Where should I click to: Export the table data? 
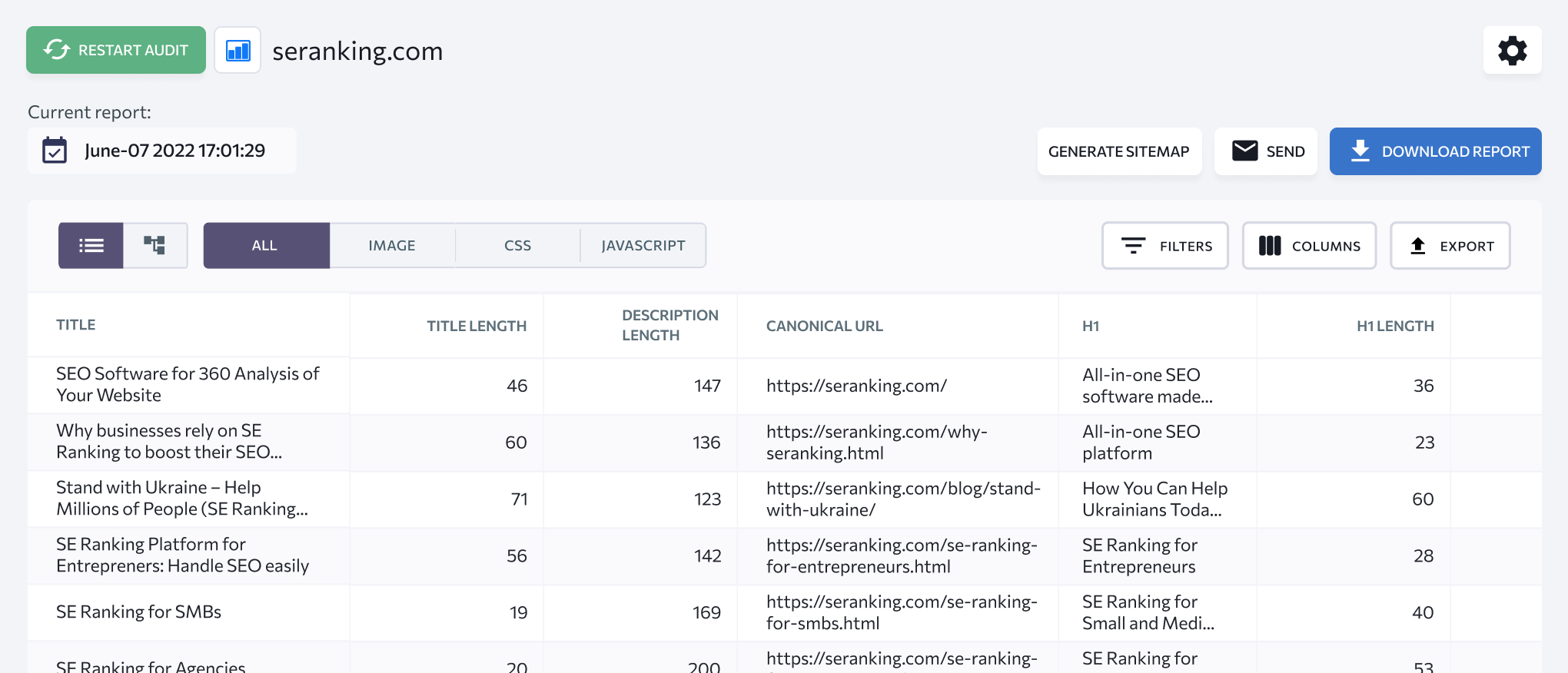(x=1450, y=246)
